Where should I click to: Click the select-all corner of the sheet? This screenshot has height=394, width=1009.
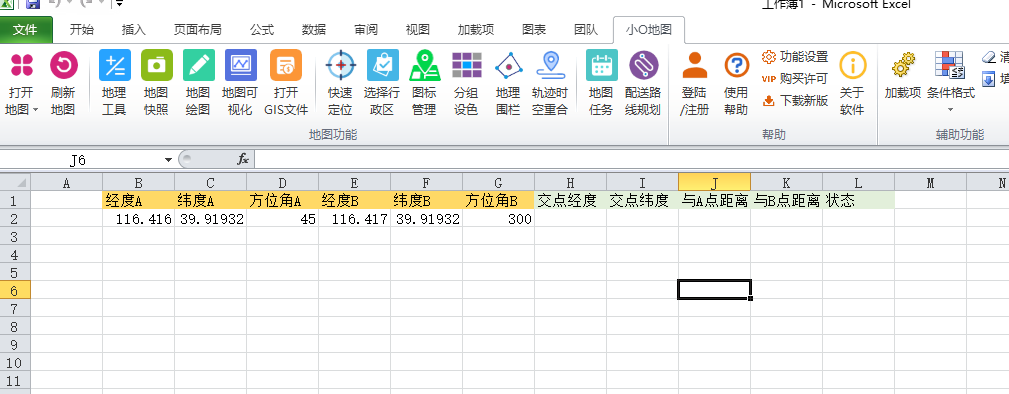(x=15, y=183)
